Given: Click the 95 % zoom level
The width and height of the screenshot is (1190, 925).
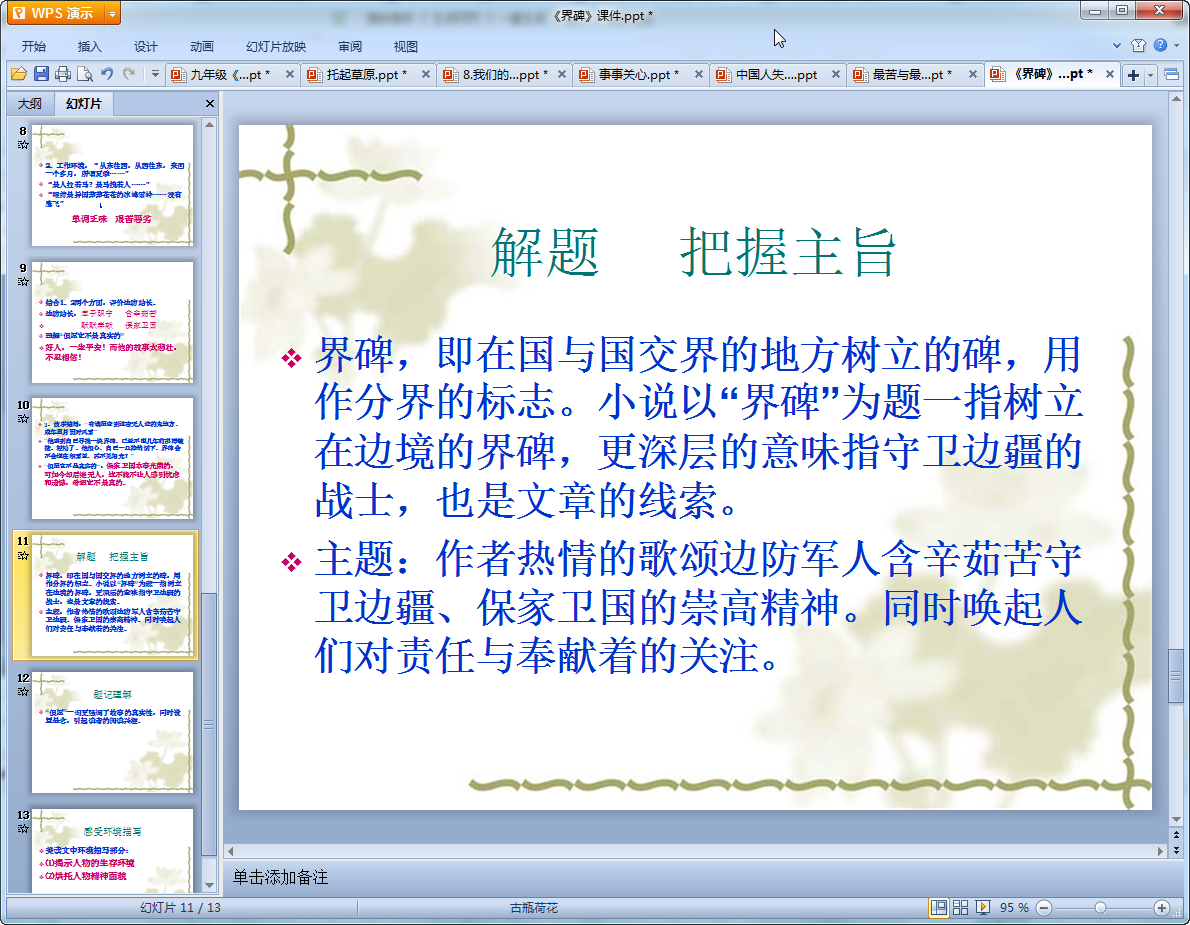Looking at the screenshot, I should tap(1014, 908).
